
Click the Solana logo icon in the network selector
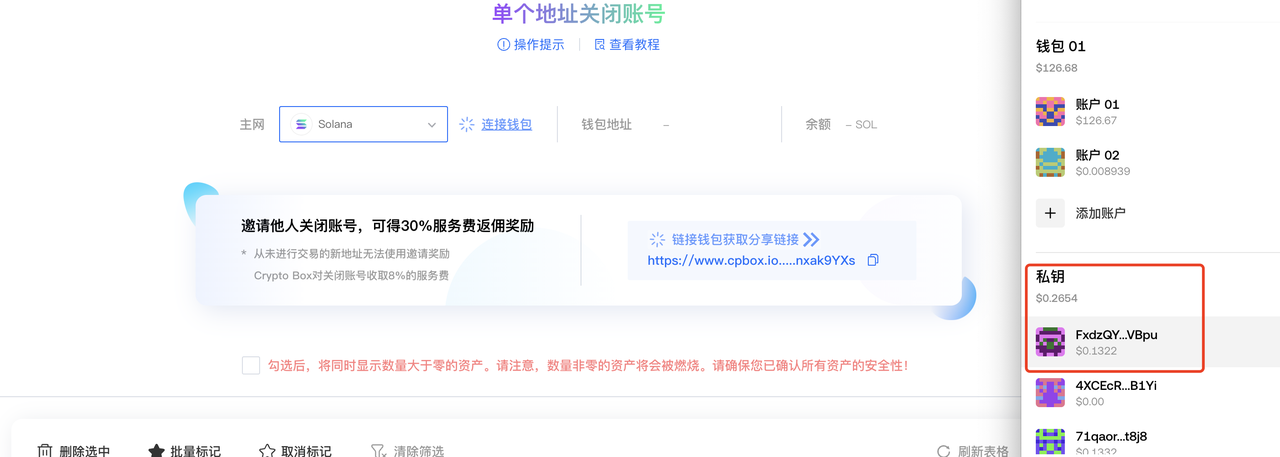click(302, 125)
